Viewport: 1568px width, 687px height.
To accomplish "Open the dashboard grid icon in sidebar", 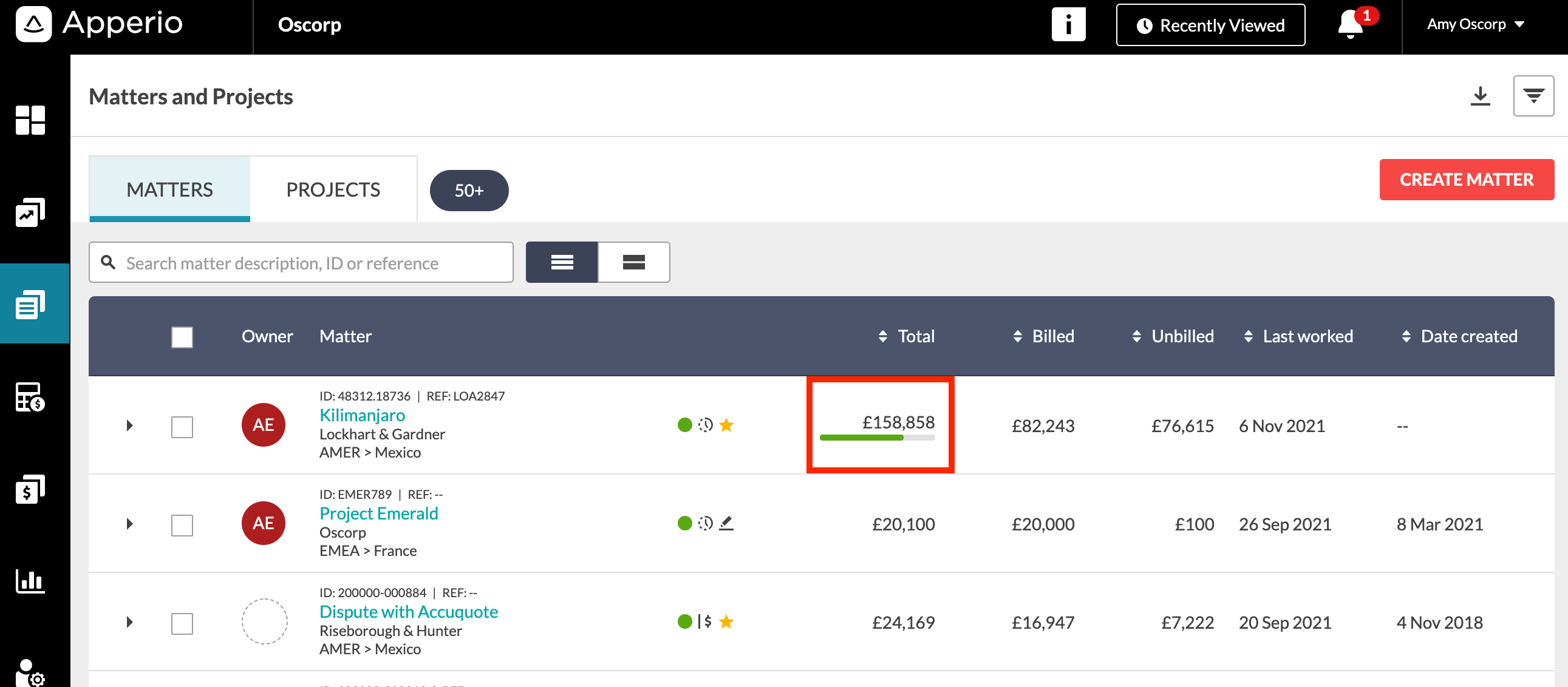I will point(30,120).
